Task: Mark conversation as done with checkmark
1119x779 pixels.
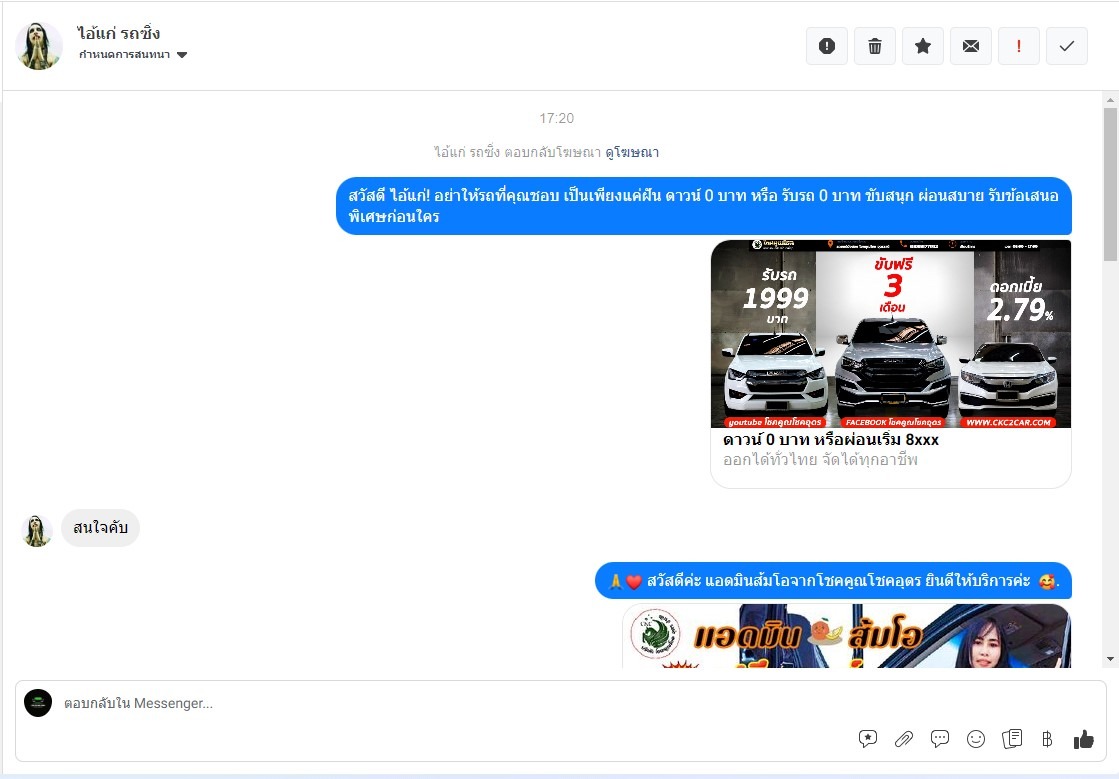Action: tap(1067, 46)
